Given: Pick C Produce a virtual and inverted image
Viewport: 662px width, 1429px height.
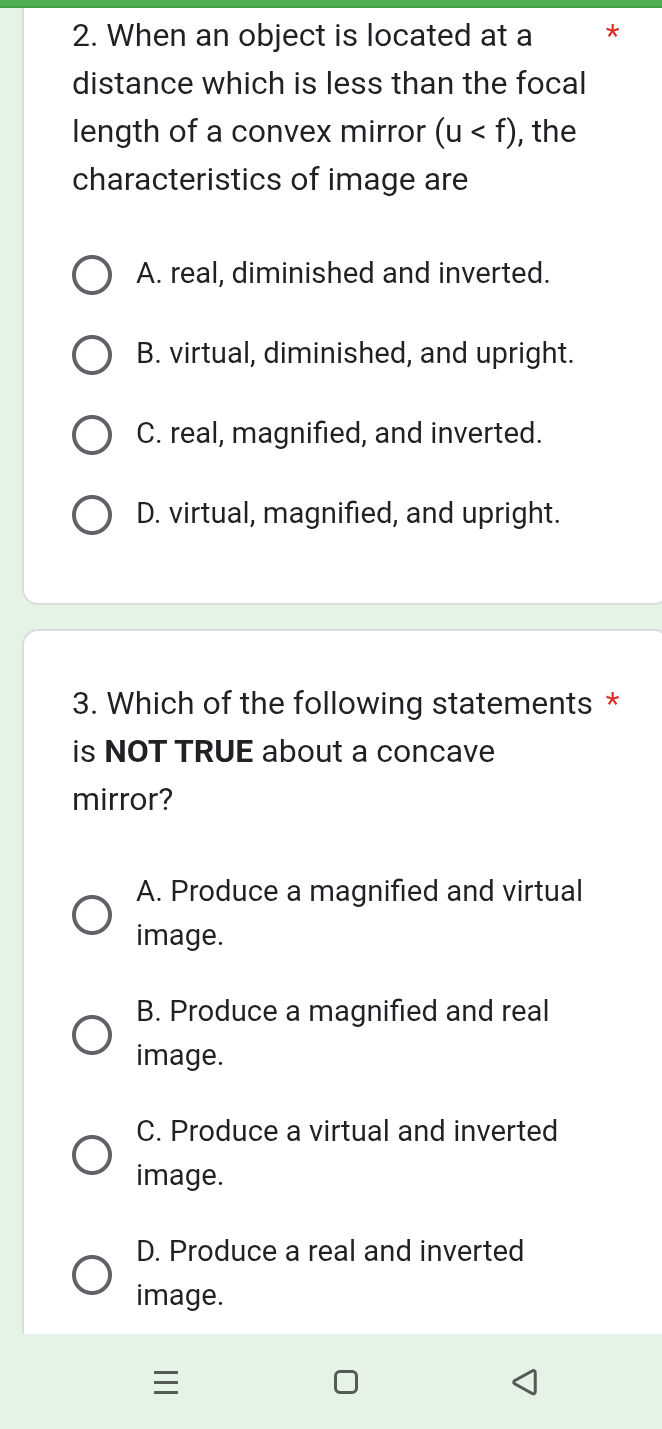Looking at the screenshot, I should [x=92, y=1154].
